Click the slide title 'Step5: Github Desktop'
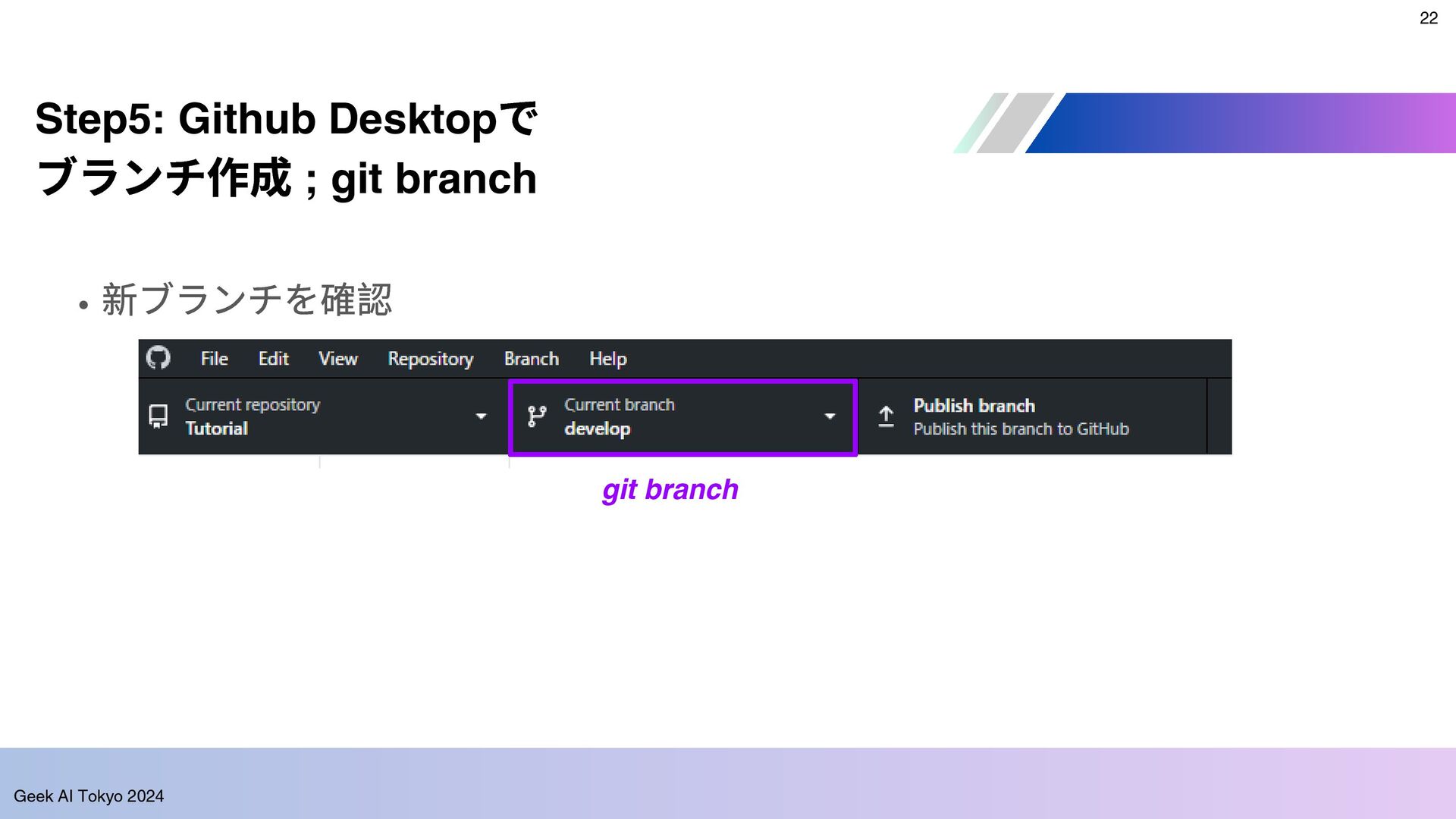 point(287,119)
